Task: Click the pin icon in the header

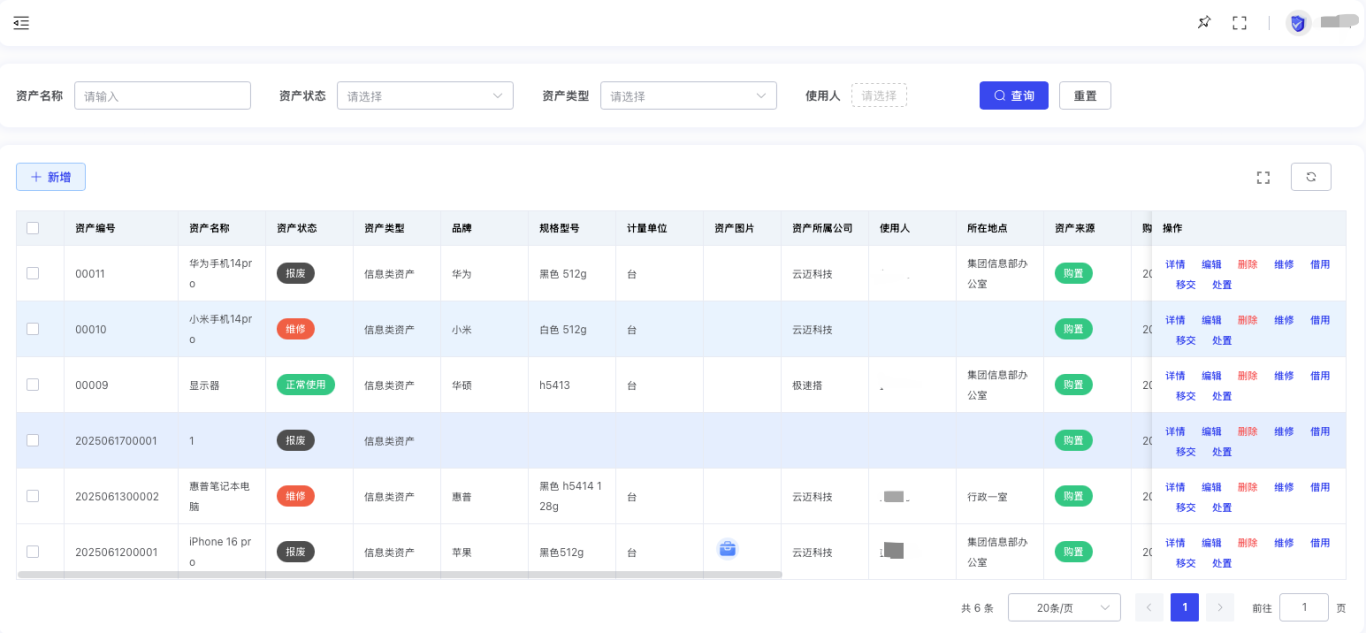Action: coord(1204,22)
